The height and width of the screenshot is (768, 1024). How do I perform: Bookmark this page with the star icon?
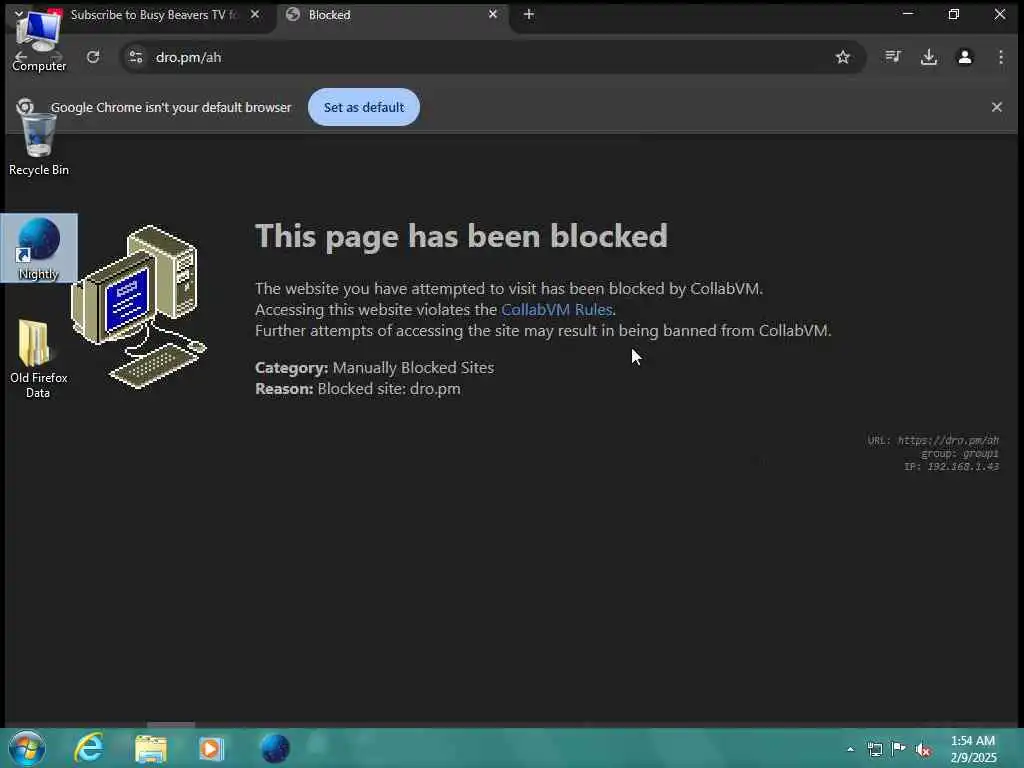[842, 57]
